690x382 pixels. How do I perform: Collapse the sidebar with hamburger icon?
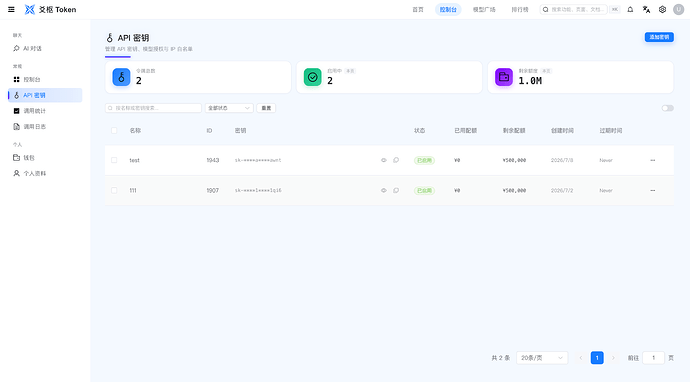(11, 9)
